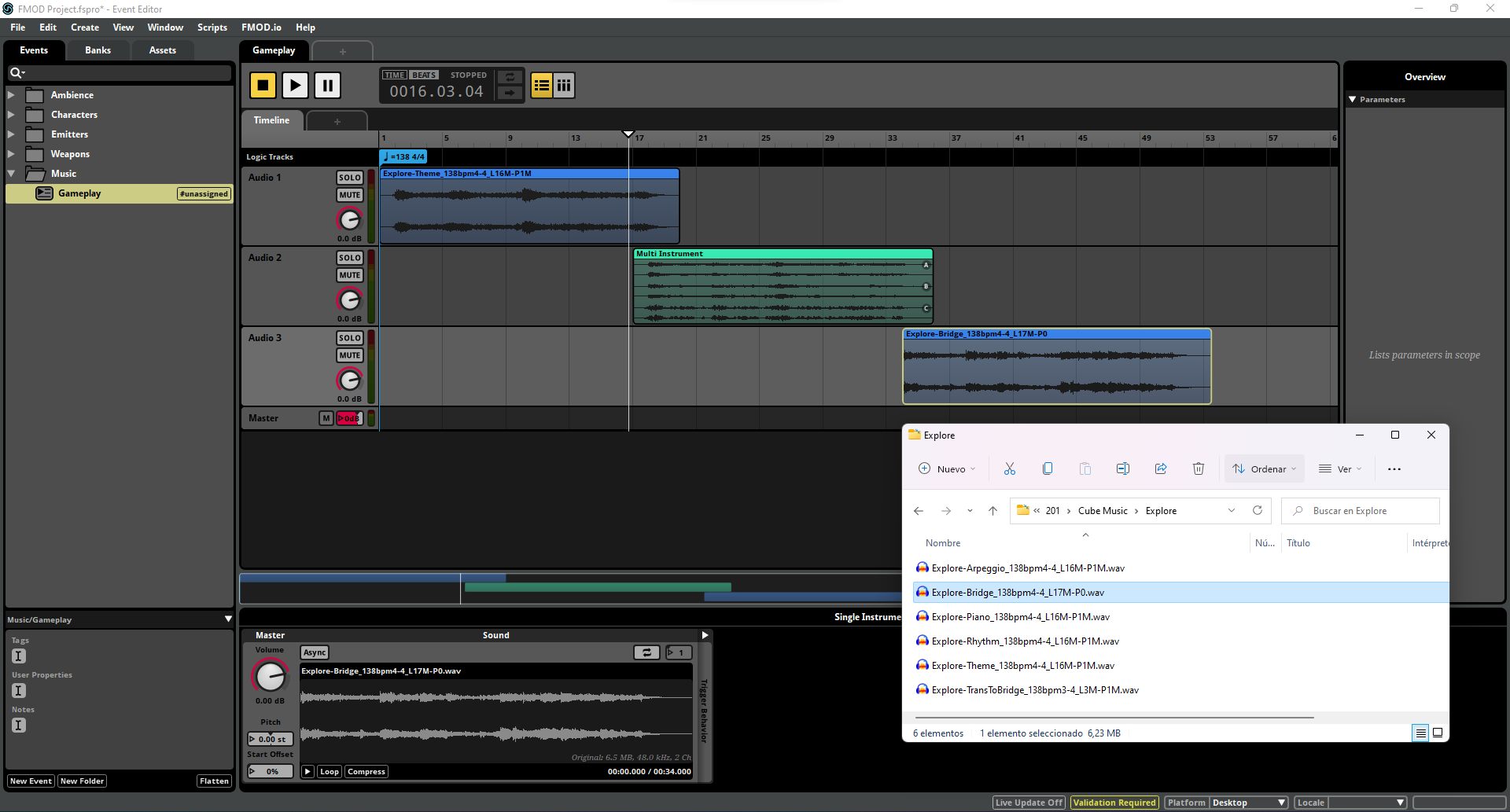
Task: Toggle the looping instrument icon in Sound deck
Action: (646, 652)
